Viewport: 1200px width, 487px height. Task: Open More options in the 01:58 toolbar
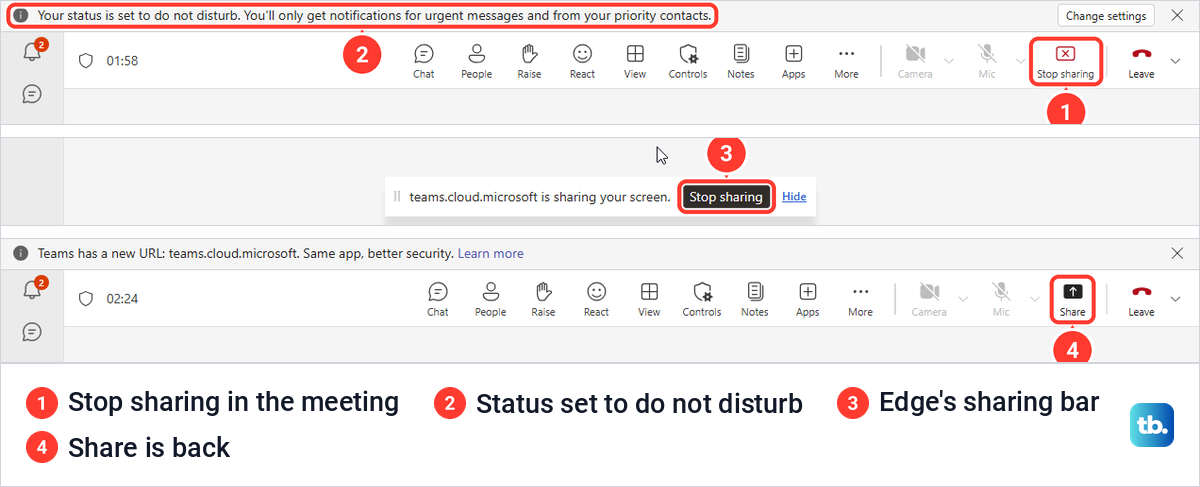pos(846,60)
